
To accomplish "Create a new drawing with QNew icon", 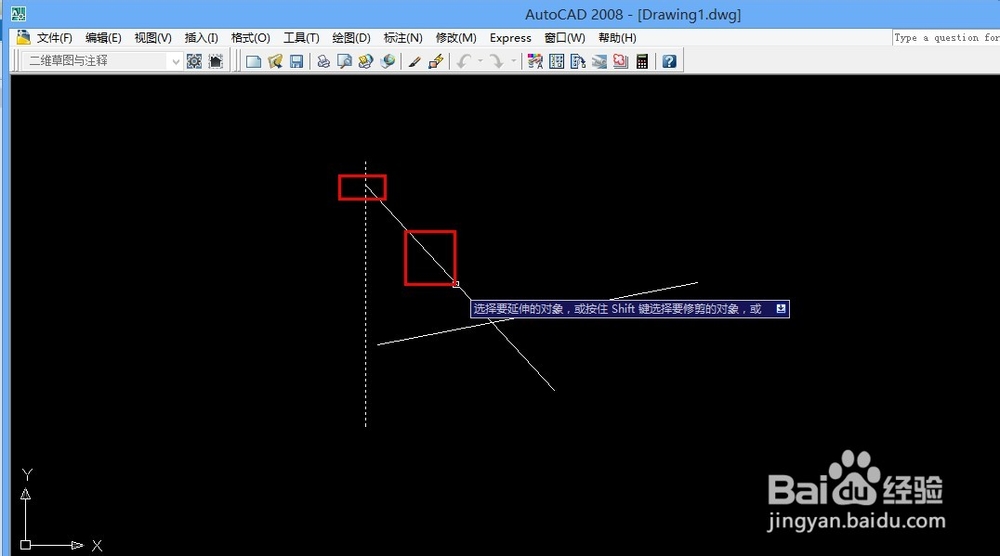I will (254, 61).
